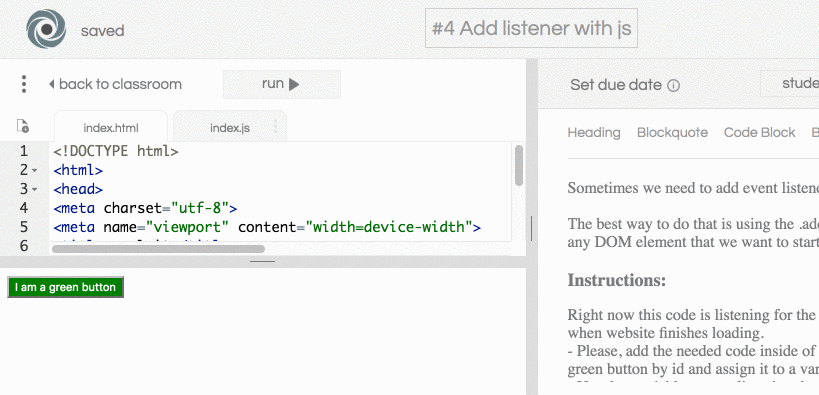Screen dimensions: 819x395
Task: Go back to classroom
Action: pyautogui.click(x=115, y=84)
